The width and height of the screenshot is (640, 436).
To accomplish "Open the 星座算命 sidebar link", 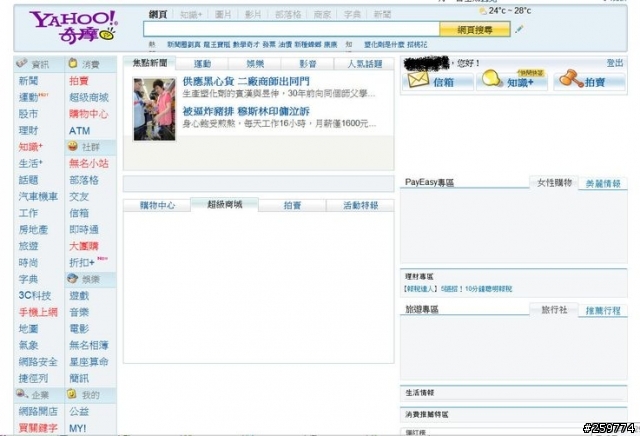I will [89, 362].
